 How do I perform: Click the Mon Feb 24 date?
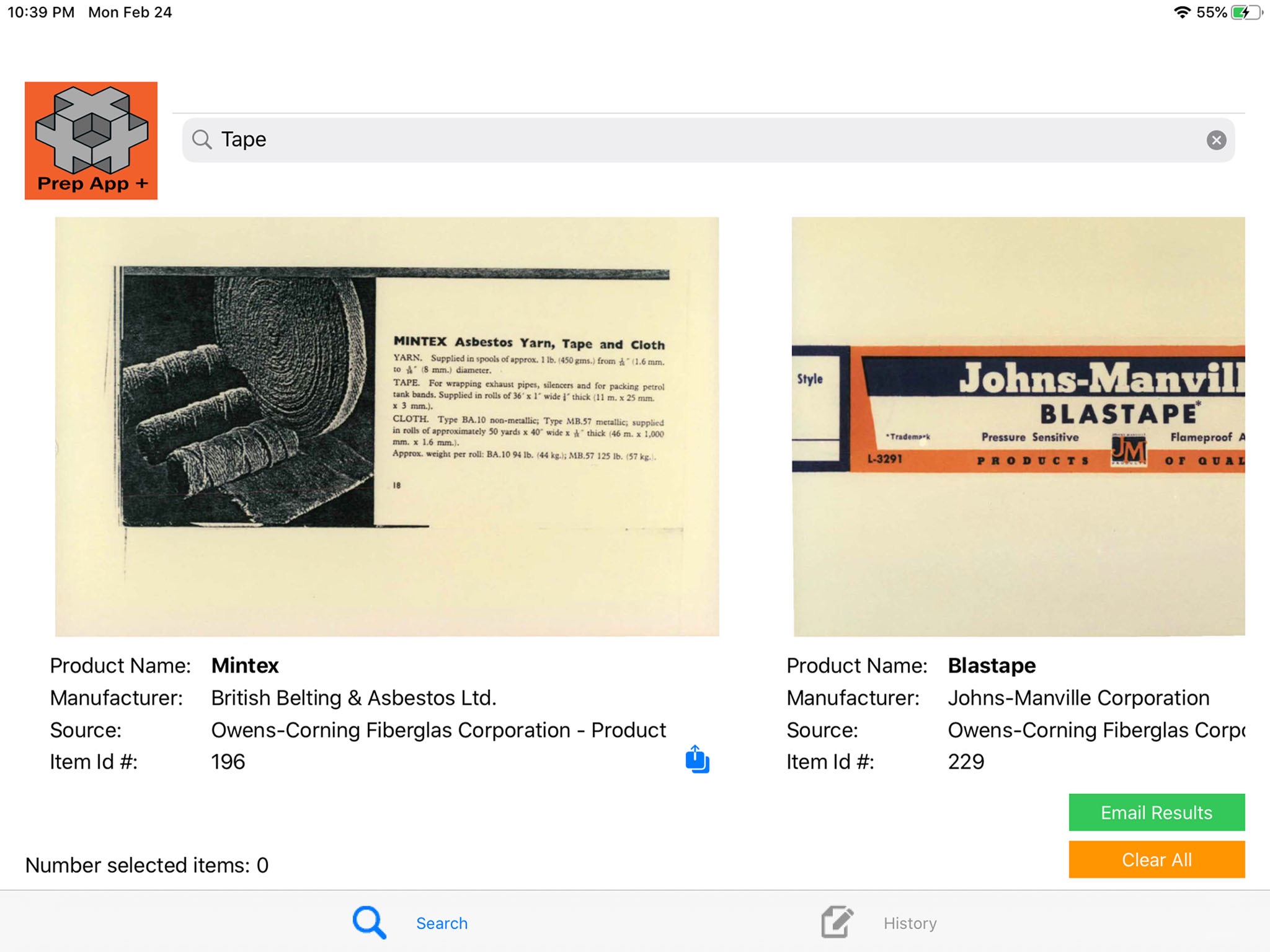pos(130,12)
